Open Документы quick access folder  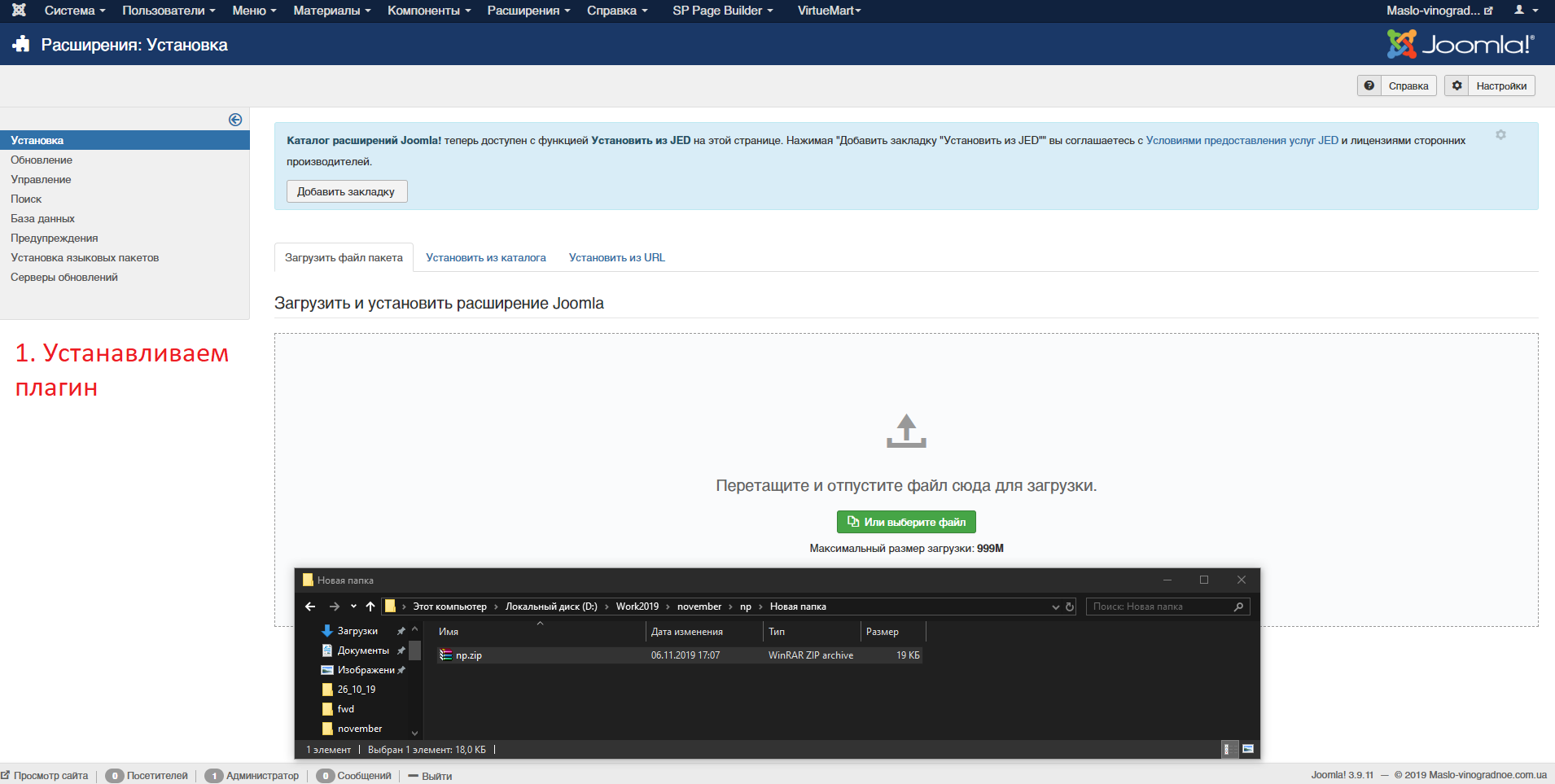(363, 650)
